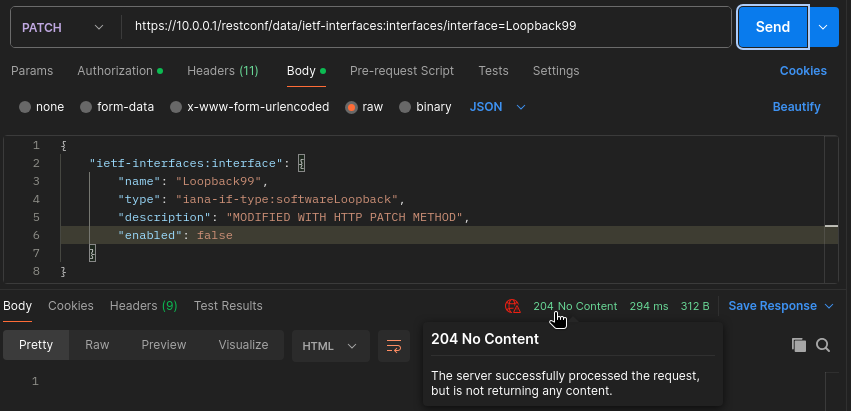The image size is (851, 411).
Task: Open the Save Response dropdown
Action: click(x=780, y=306)
